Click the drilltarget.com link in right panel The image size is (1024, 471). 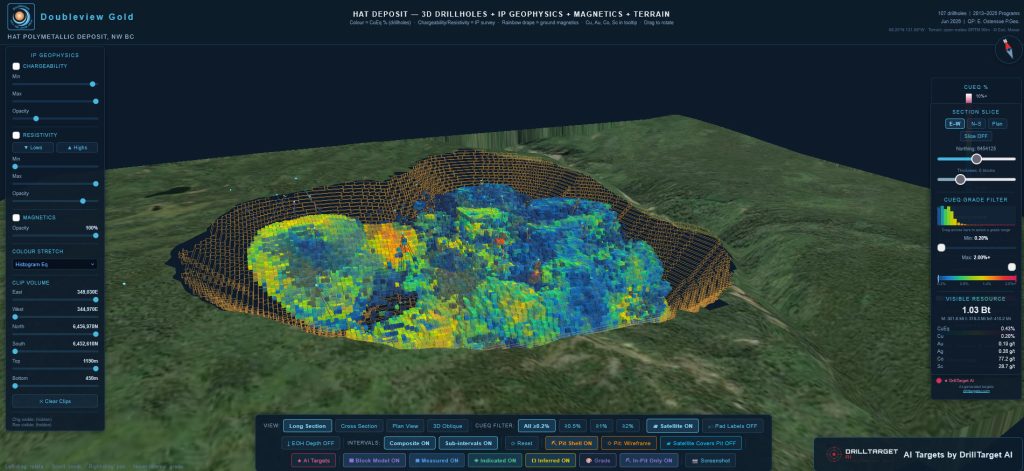coord(976,391)
